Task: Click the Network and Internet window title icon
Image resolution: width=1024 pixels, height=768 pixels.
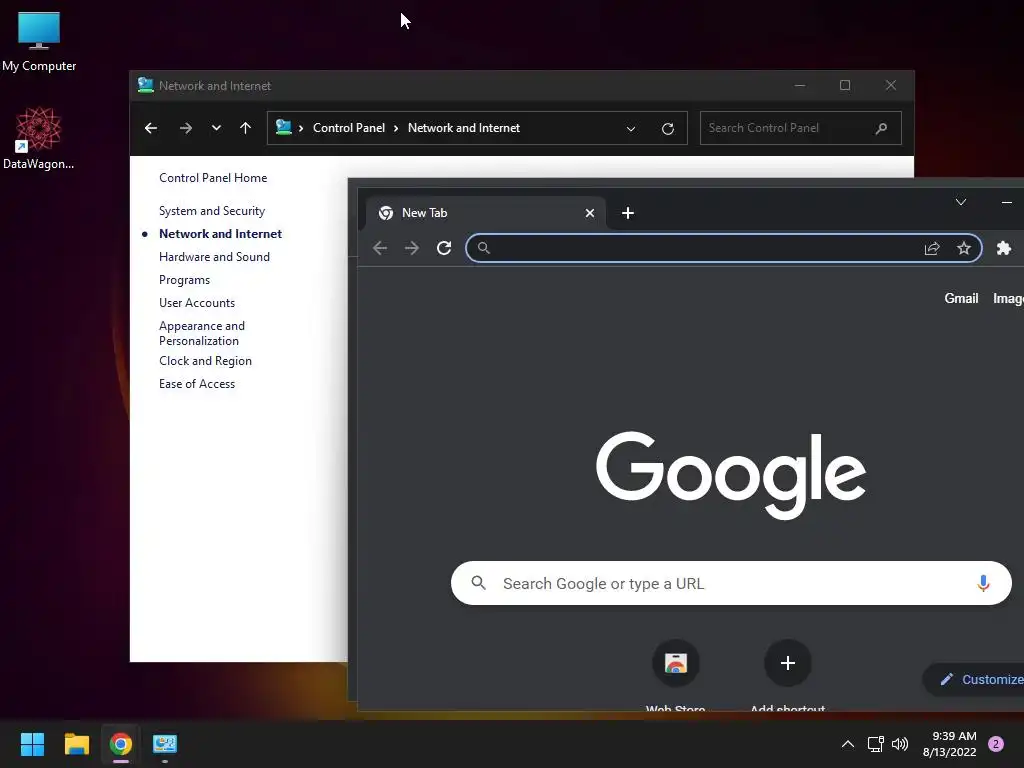Action: (145, 85)
